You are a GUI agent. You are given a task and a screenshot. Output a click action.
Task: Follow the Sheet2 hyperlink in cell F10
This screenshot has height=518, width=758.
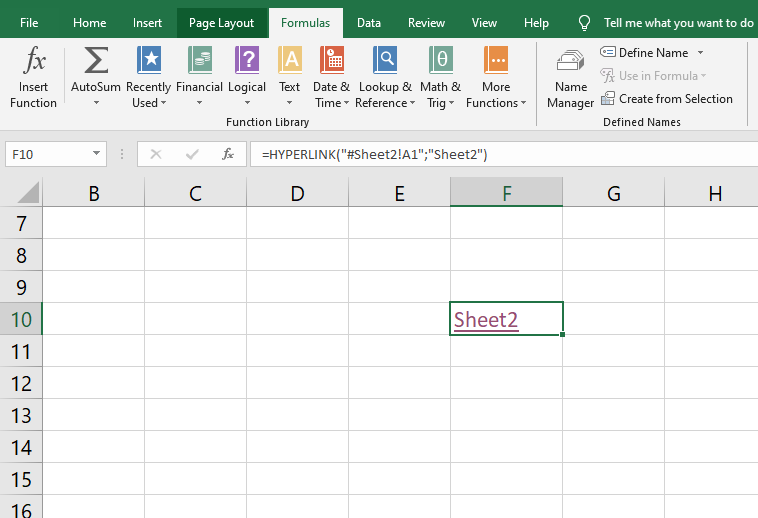[486, 320]
